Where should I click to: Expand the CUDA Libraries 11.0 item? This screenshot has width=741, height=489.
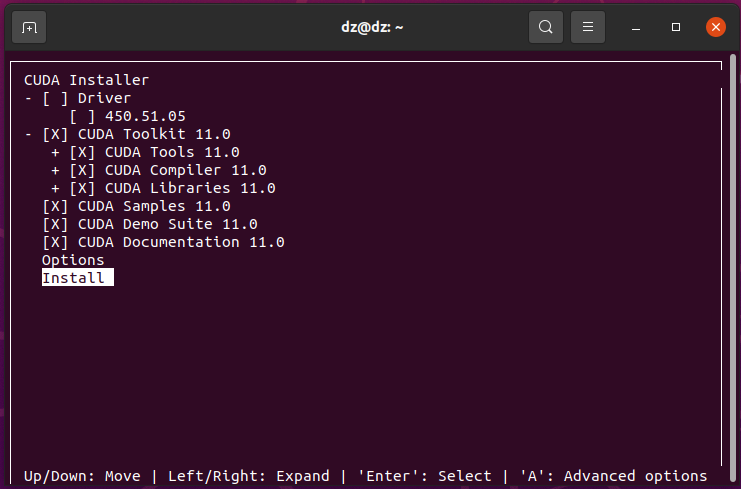56,188
